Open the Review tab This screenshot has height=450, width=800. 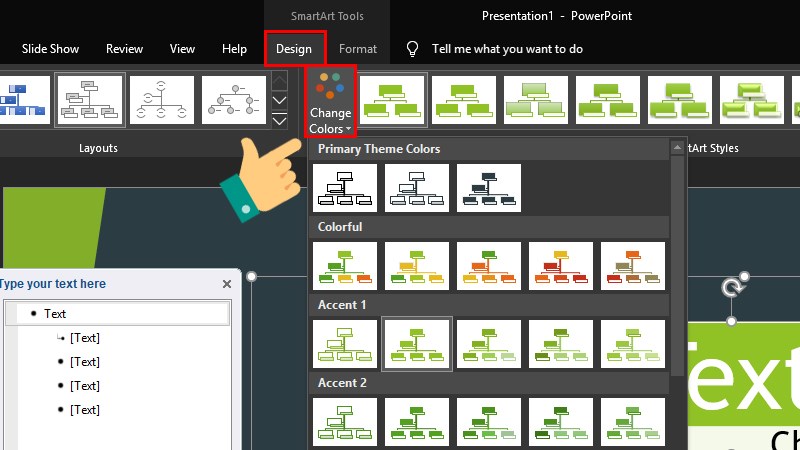[125, 49]
